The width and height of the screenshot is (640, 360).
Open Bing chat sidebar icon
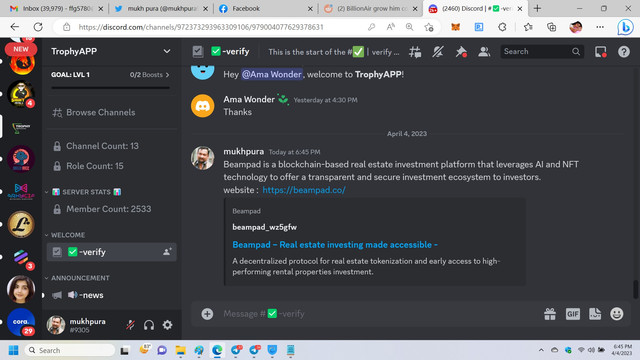pyautogui.click(x=625, y=27)
